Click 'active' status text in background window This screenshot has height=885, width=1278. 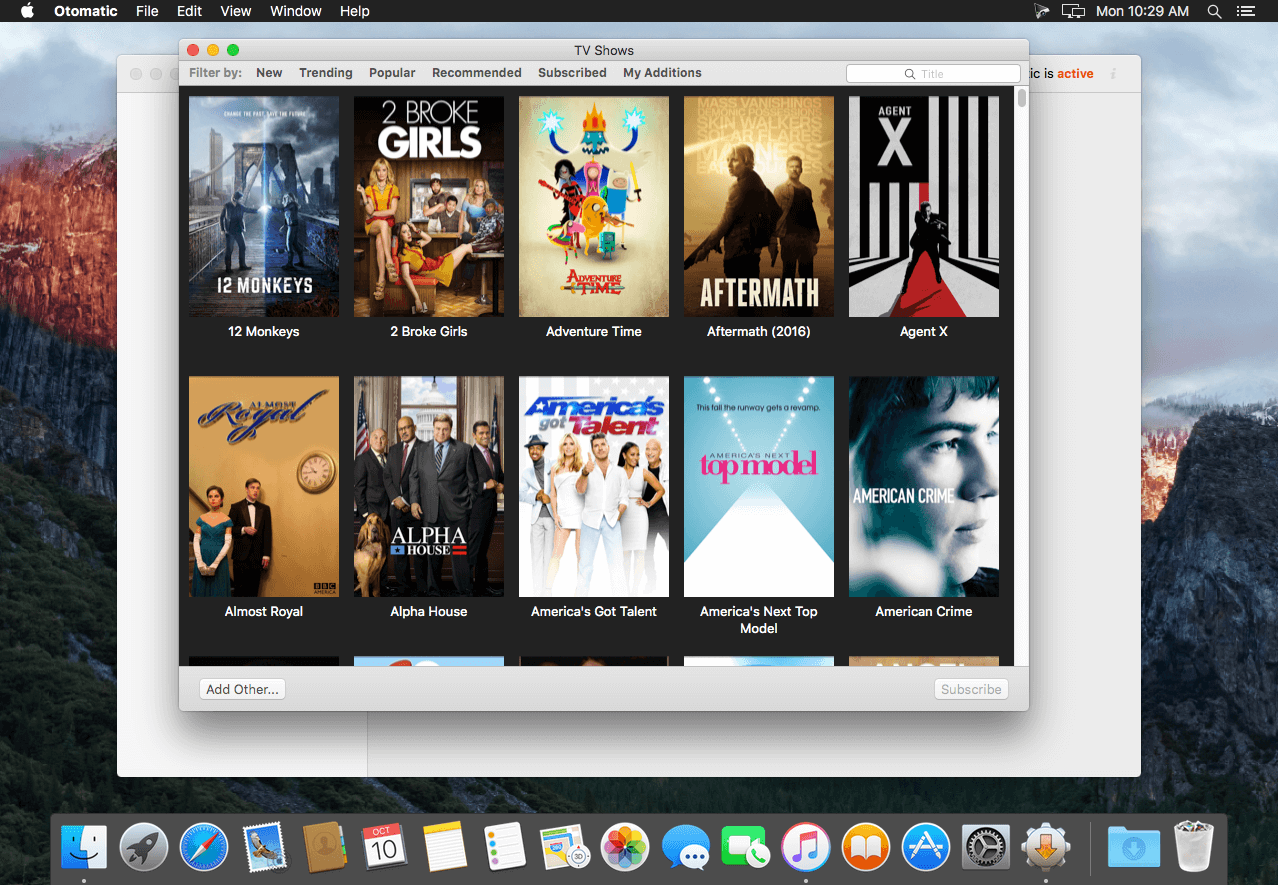pos(1075,74)
